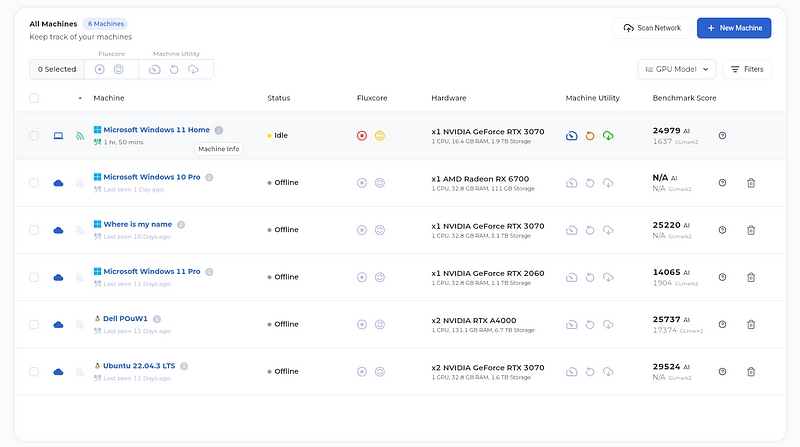Viewport: 800px width, 447px height.
Task: Toggle the select-all machines checkbox
Action: point(34,98)
